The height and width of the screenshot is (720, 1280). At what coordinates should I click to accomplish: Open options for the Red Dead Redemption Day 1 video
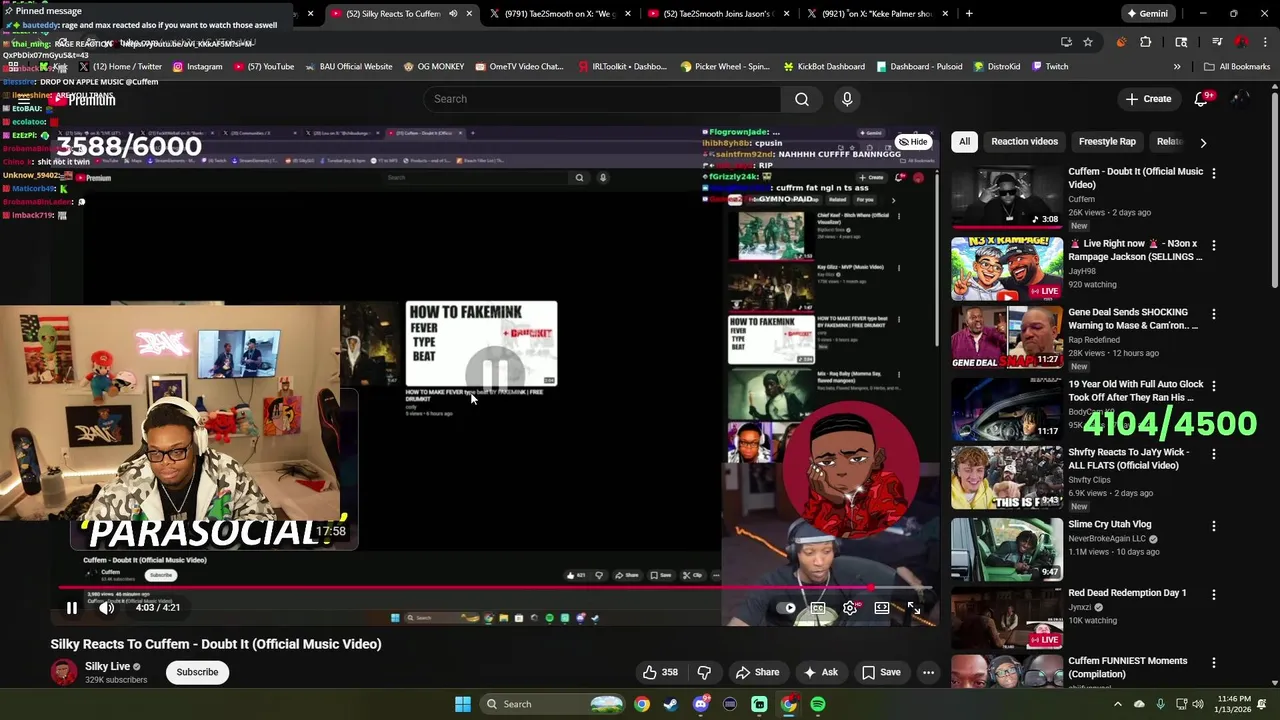pyautogui.click(x=1214, y=594)
